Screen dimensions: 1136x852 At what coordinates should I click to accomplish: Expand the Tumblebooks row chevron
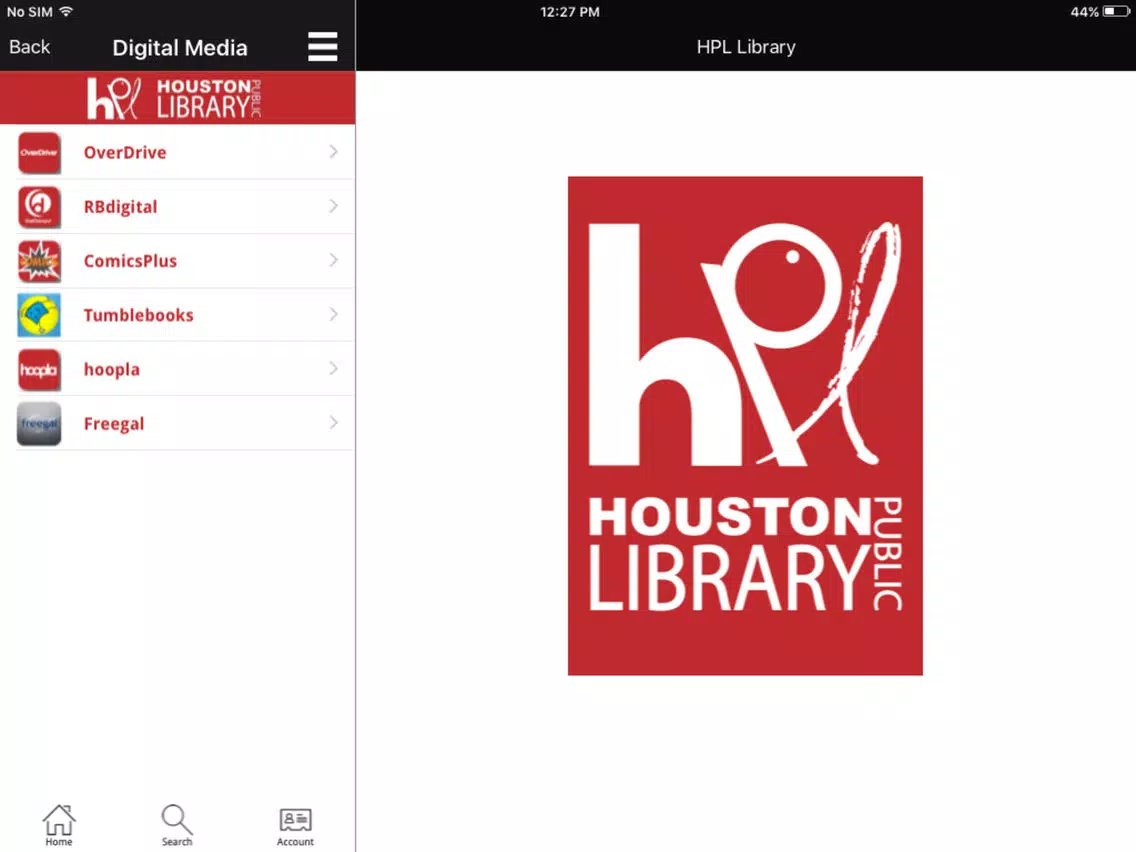coord(333,314)
